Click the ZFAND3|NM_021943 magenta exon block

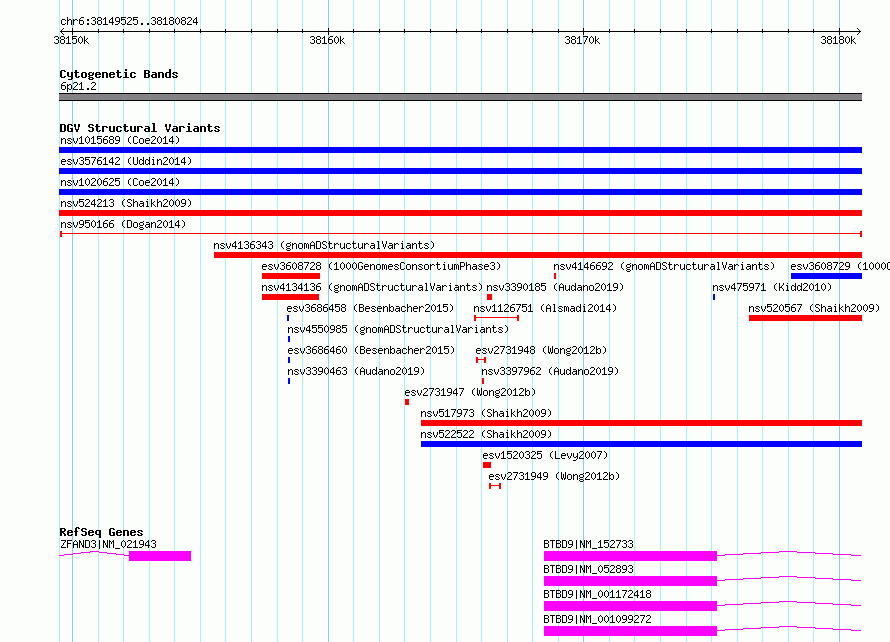[160, 556]
